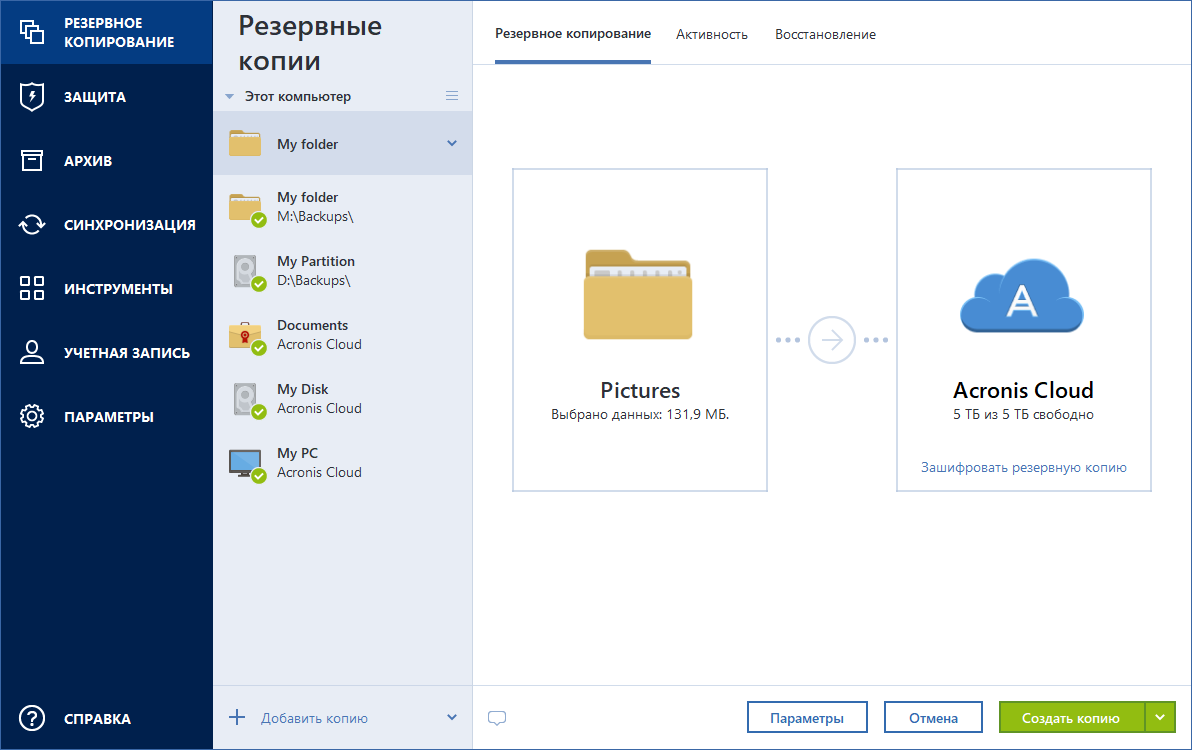Click the Зашифровать резервную копию link

(1023, 467)
